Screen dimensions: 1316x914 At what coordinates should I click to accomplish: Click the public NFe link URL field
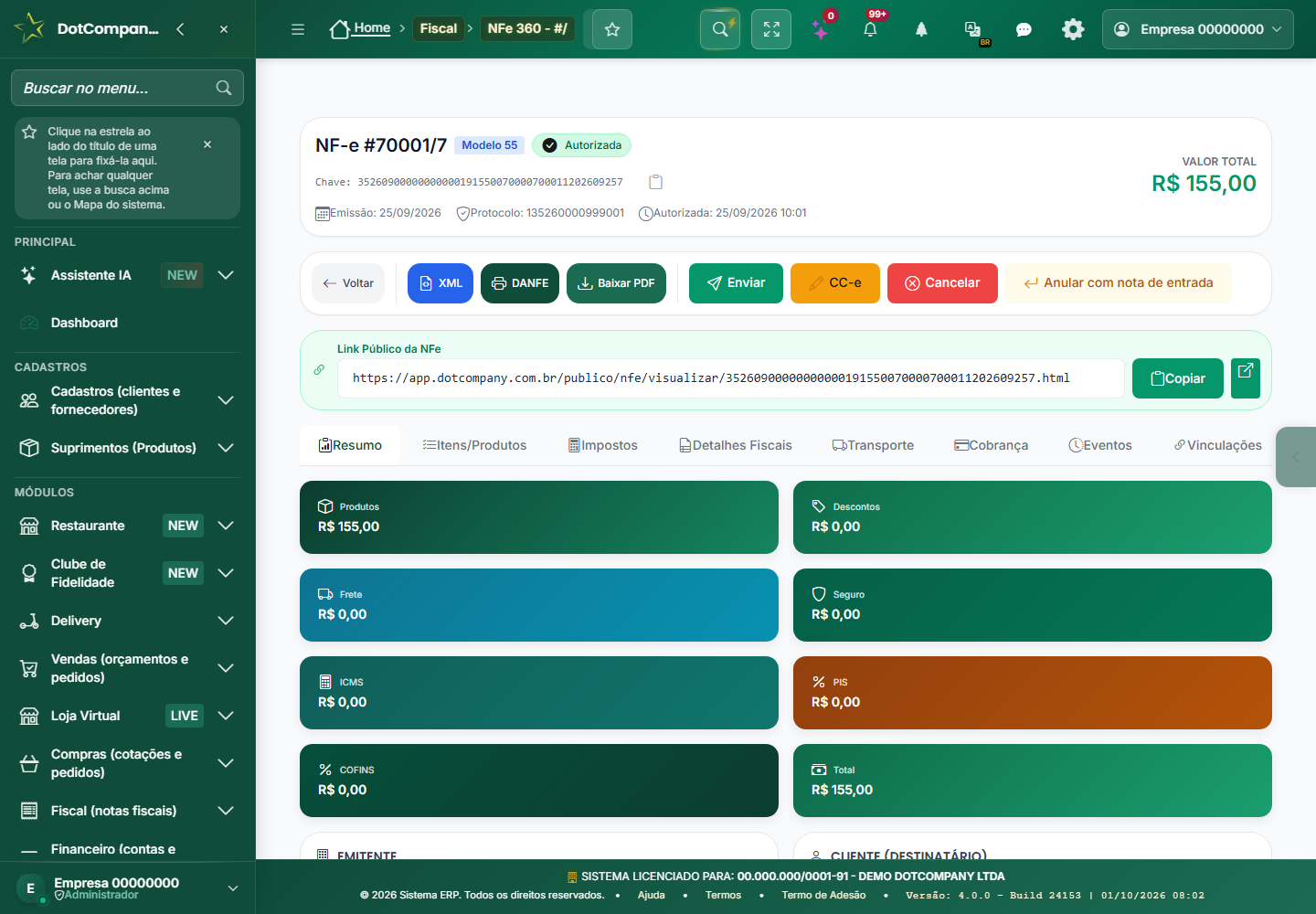(x=731, y=378)
